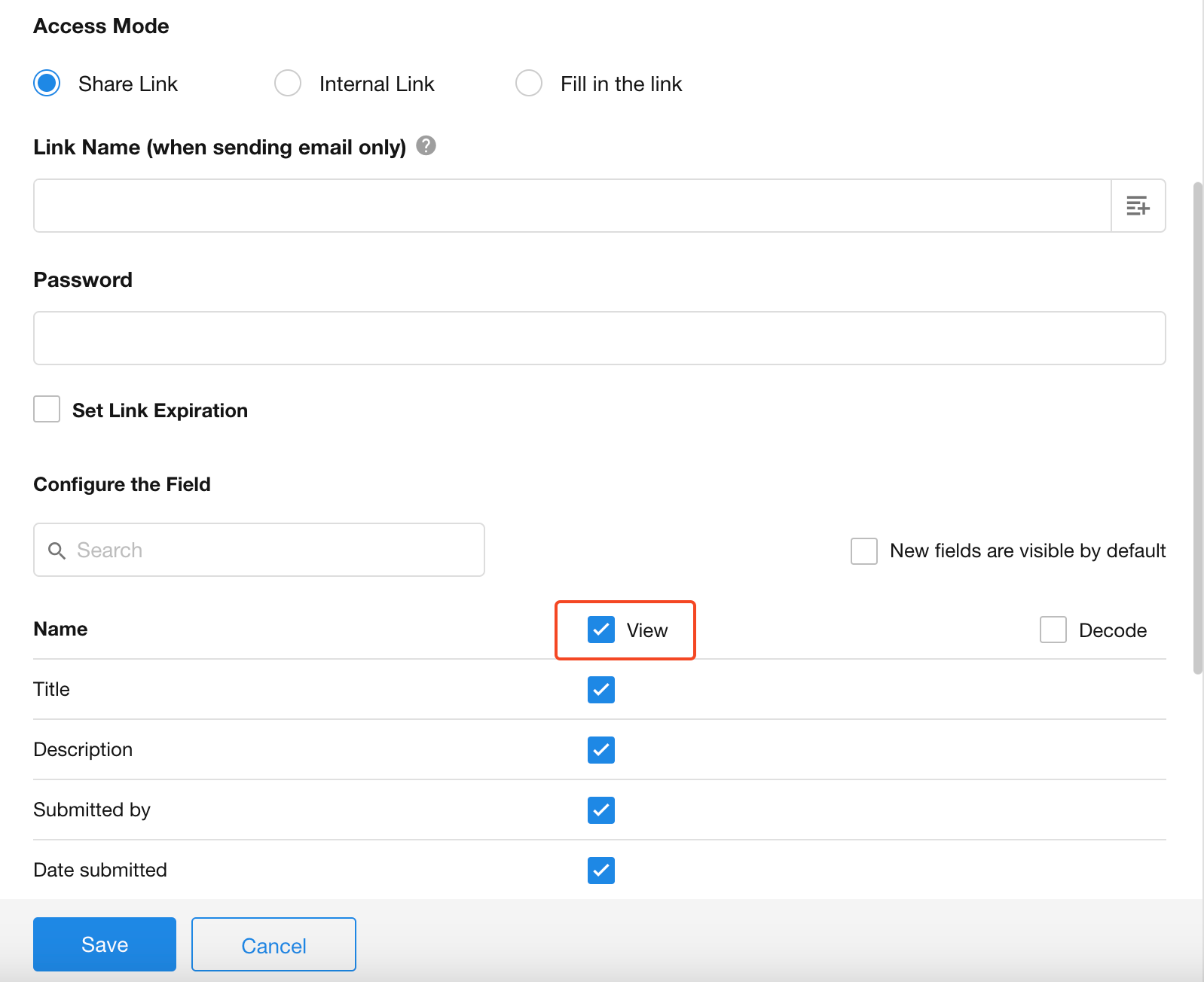The image size is (1204, 982).
Task: Click the Cancel button
Action: coord(273,944)
